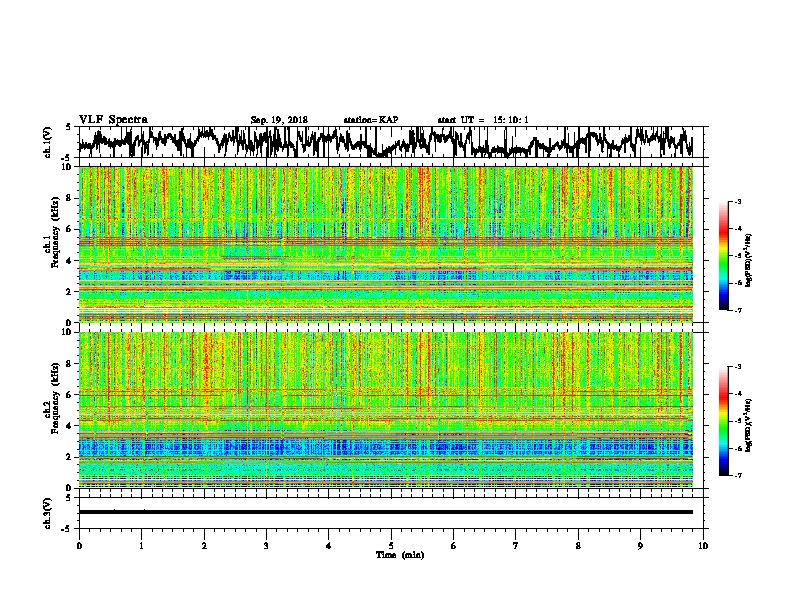Click the "VLF Spectra" title text
The height and width of the screenshot is (612, 792).
113,120
